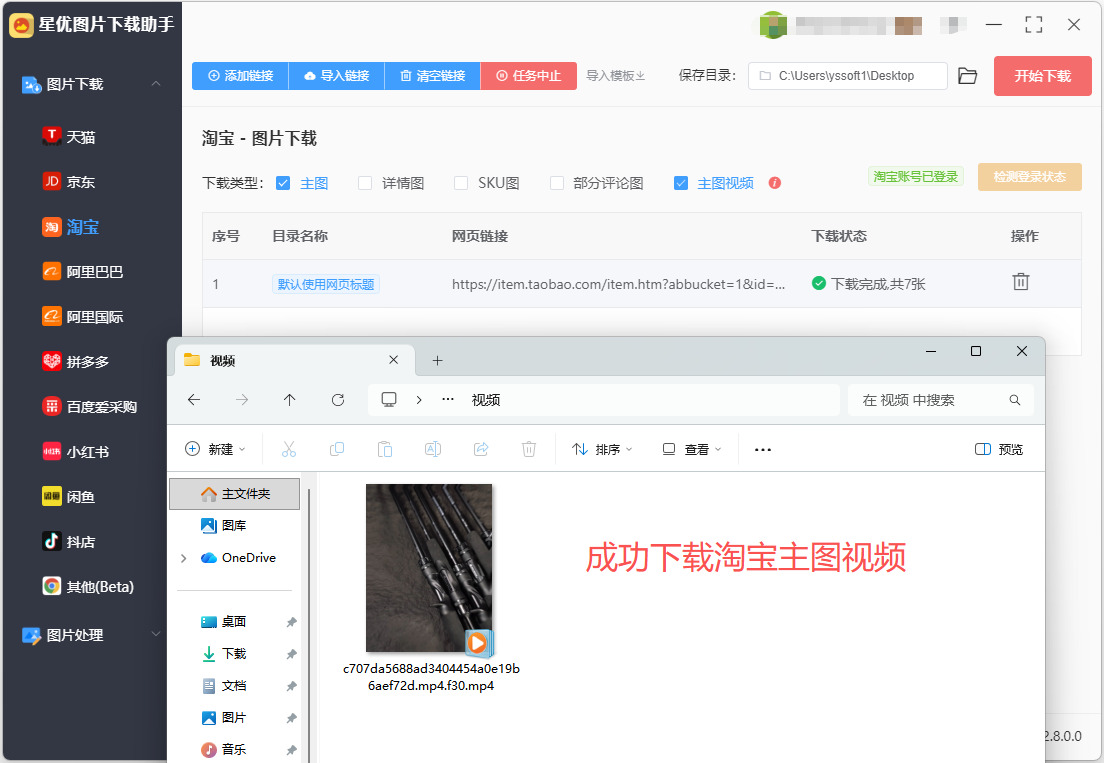Click the 开始下载 button
This screenshot has height=763, width=1104.
pyautogui.click(x=1043, y=76)
